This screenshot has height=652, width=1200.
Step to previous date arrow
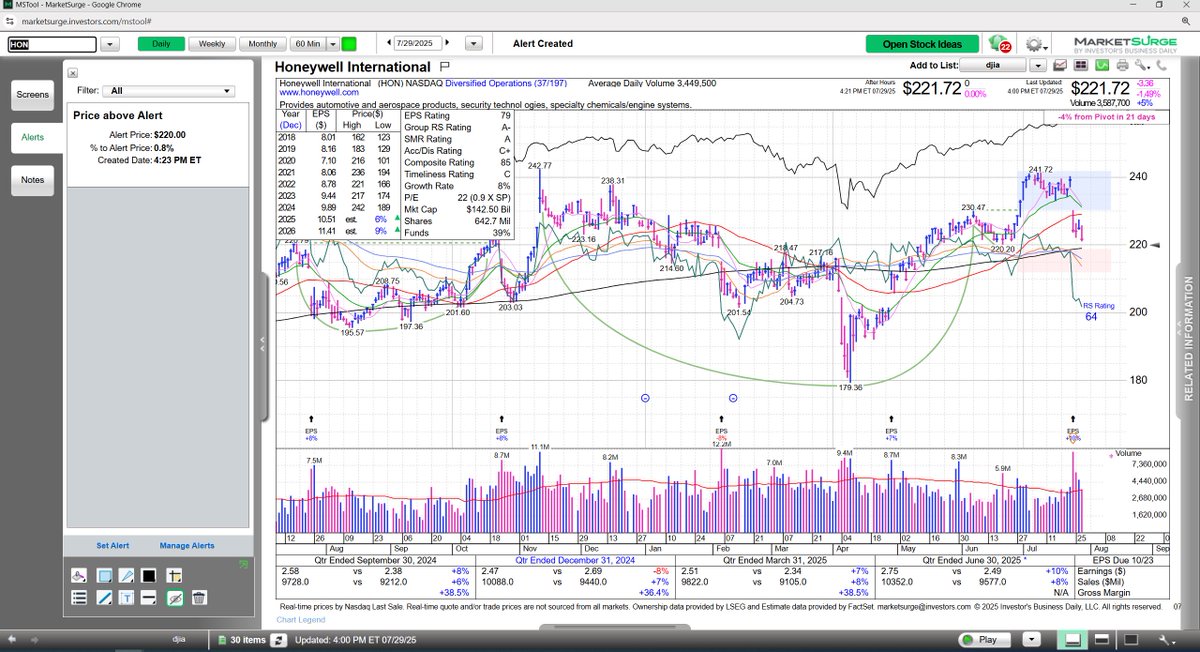pos(388,43)
